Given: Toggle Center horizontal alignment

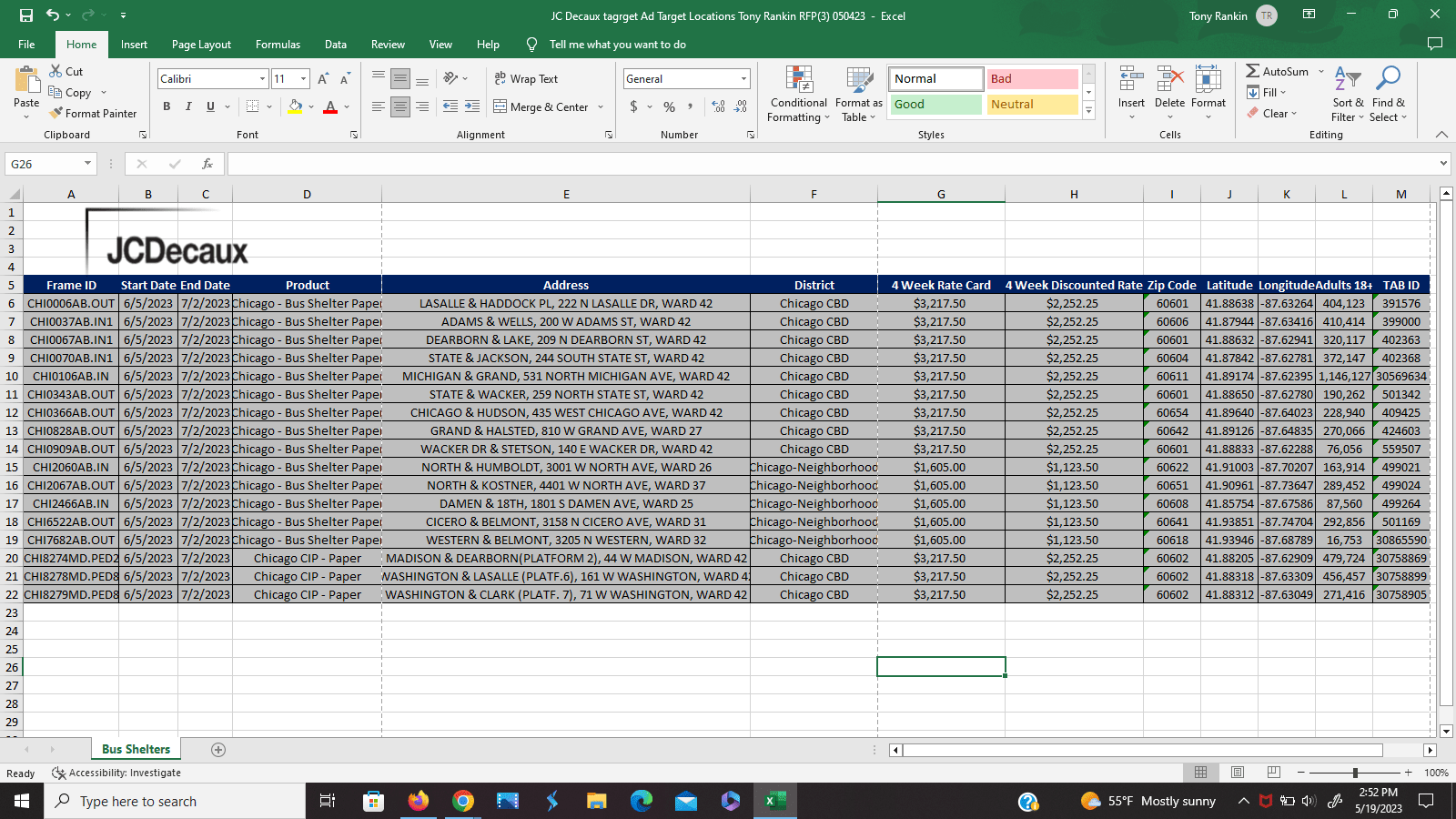Looking at the screenshot, I should click(x=400, y=106).
